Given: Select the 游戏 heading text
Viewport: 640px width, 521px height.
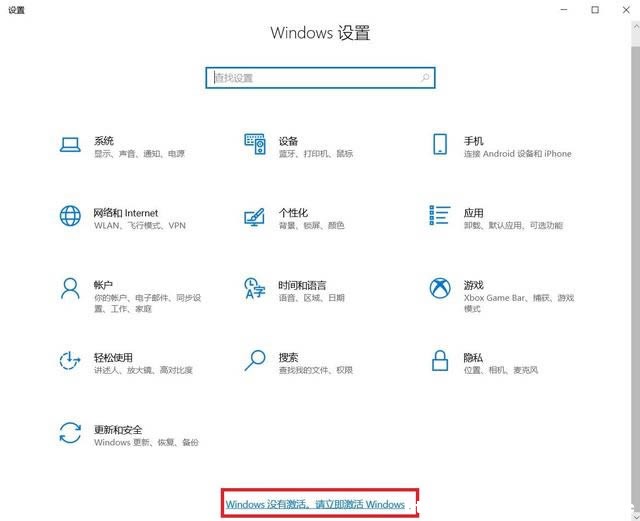Looking at the screenshot, I should click(x=473, y=285).
